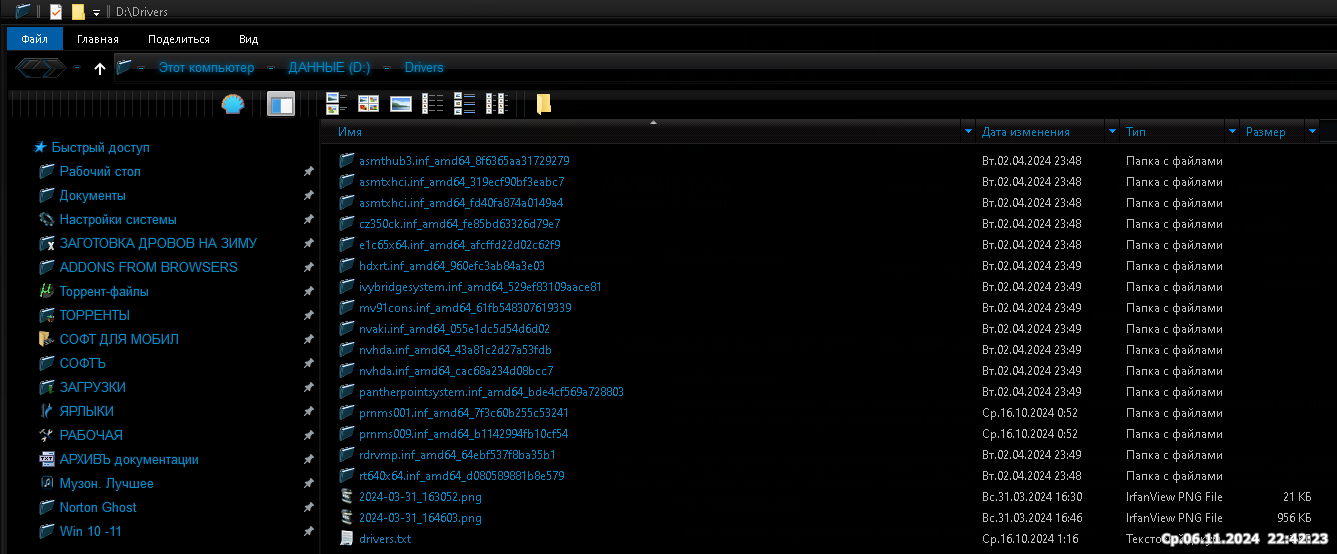
Task: Open the Имя column filter dropdown
Action: [967, 132]
